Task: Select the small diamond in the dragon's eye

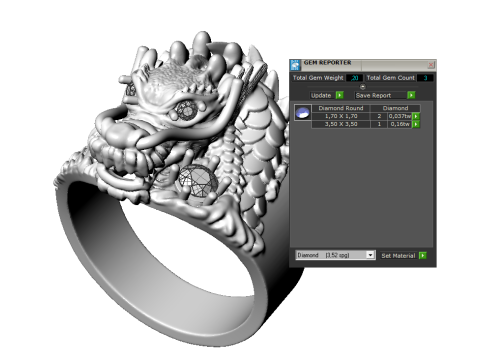Action: click(187, 110)
